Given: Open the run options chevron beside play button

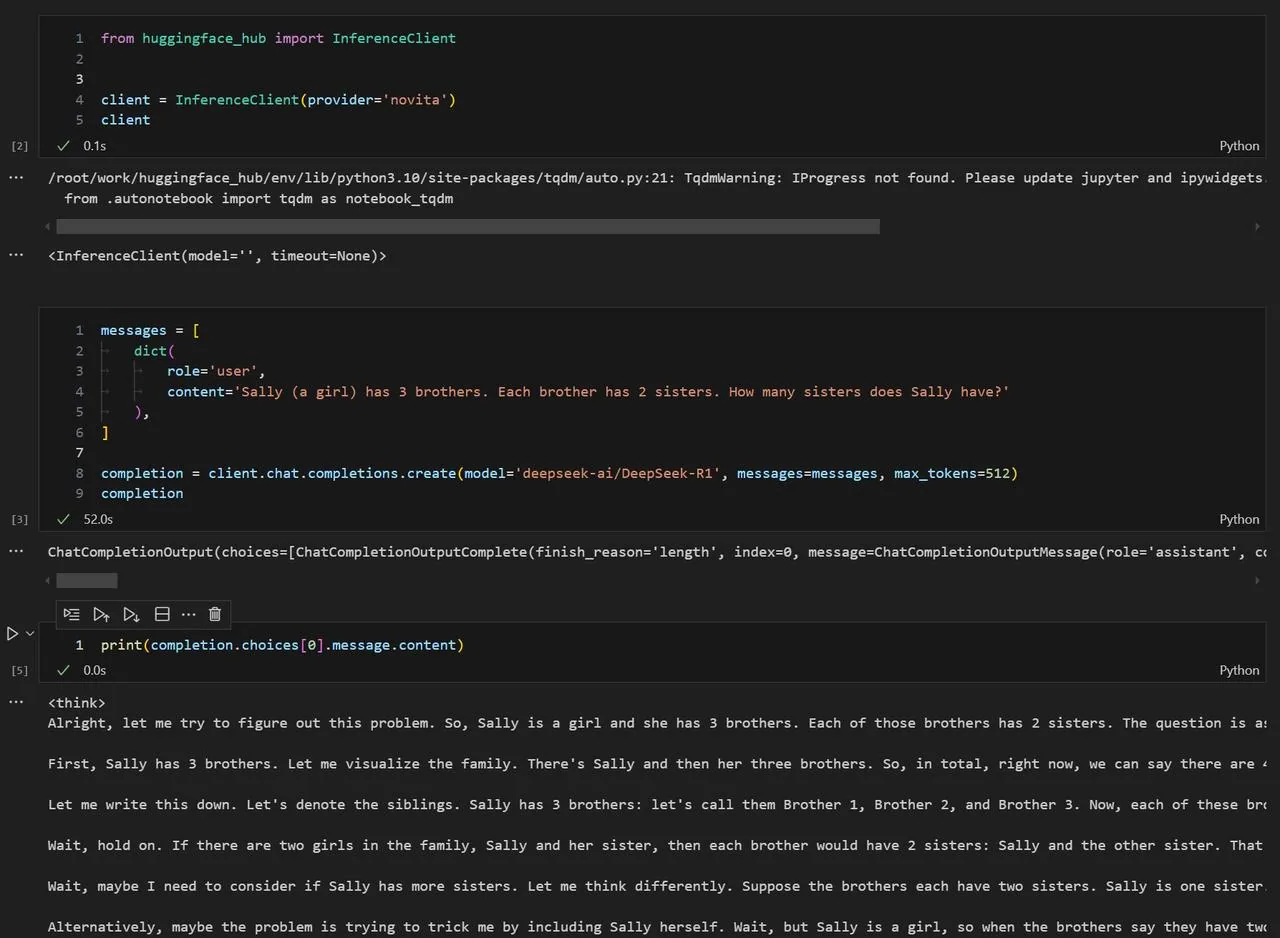Looking at the screenshot, I should [x=30, y=634].
